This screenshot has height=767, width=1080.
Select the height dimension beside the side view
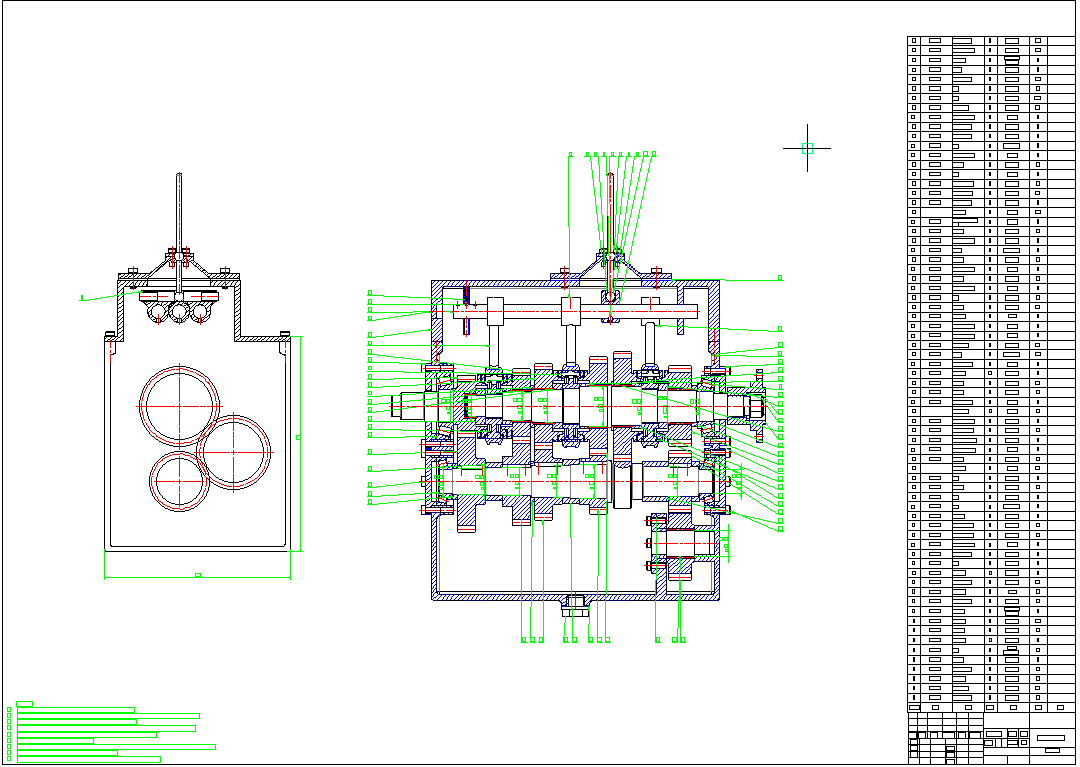tap(299, 437)
